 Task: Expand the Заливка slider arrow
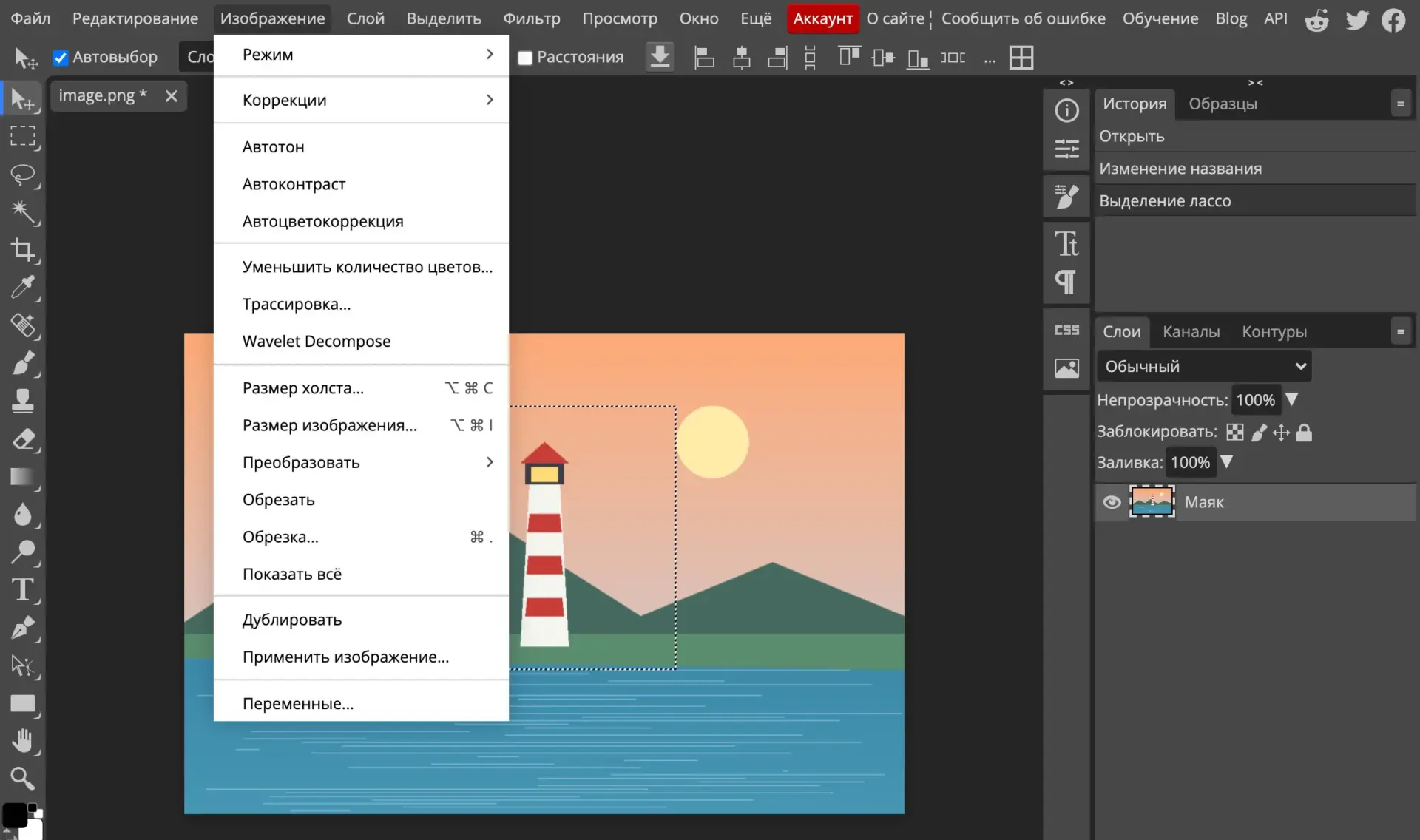pos(1226,461)
